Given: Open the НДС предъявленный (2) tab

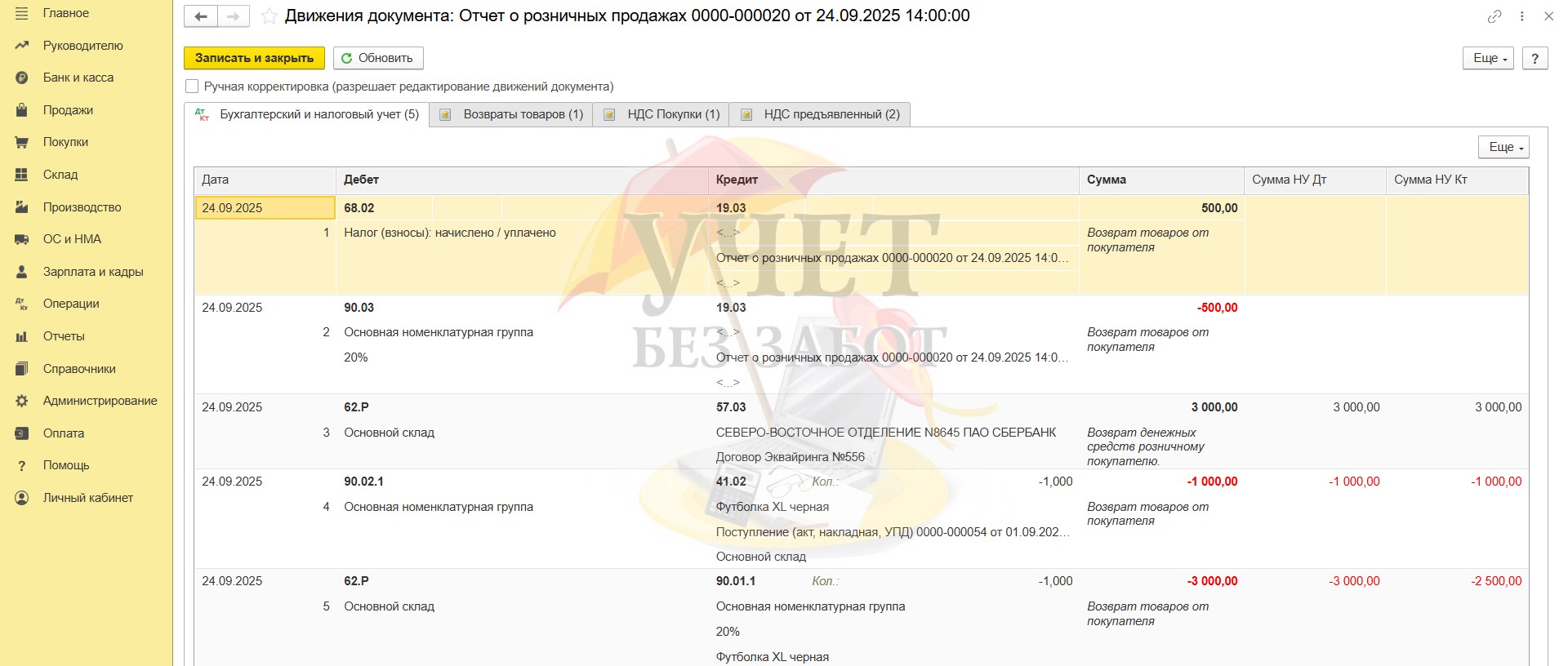Looking at the screenshot, I should 820,115.
